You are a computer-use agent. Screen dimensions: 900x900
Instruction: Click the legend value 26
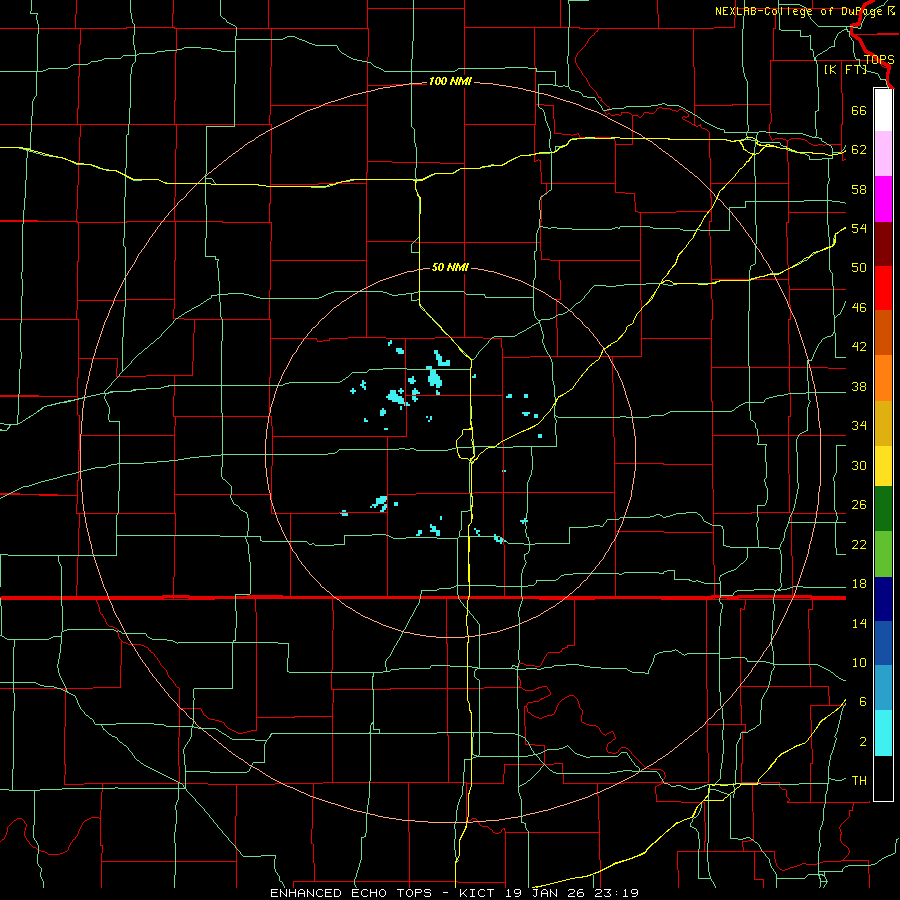pyautogui.click(x=859, y=505)
